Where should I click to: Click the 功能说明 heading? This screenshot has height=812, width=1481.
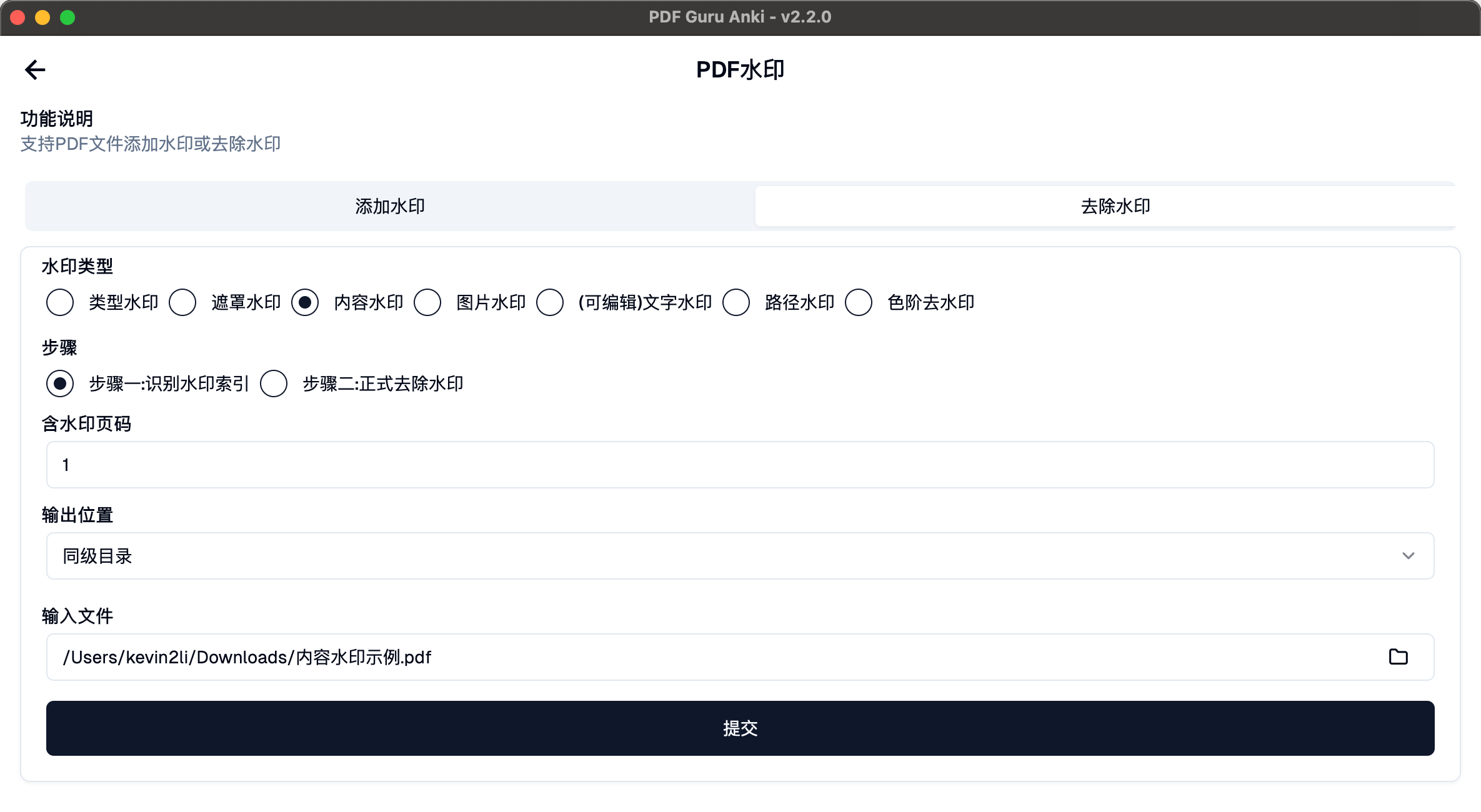(57, 119)
